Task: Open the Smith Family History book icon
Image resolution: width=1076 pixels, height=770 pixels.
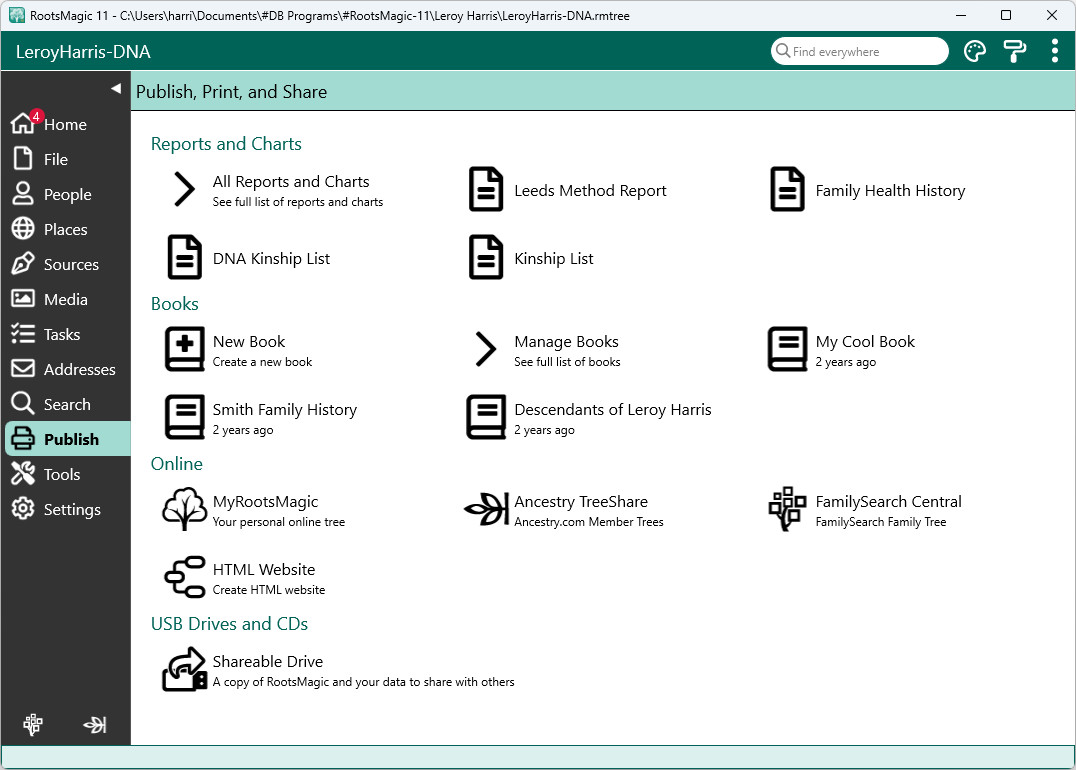Action: tap(185, 417)
